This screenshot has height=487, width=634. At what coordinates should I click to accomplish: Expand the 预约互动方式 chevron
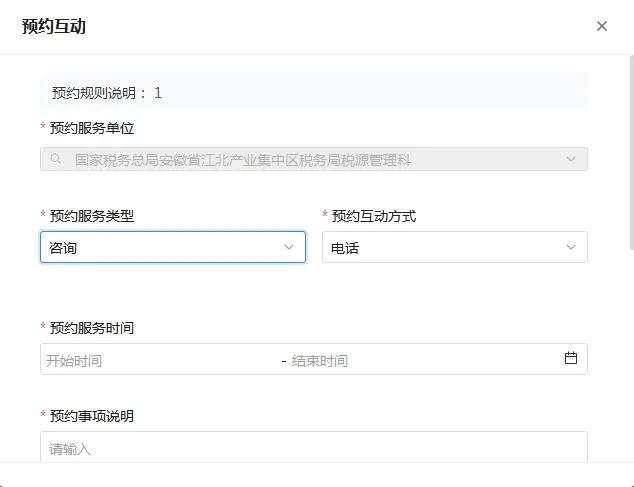[571, 247]
